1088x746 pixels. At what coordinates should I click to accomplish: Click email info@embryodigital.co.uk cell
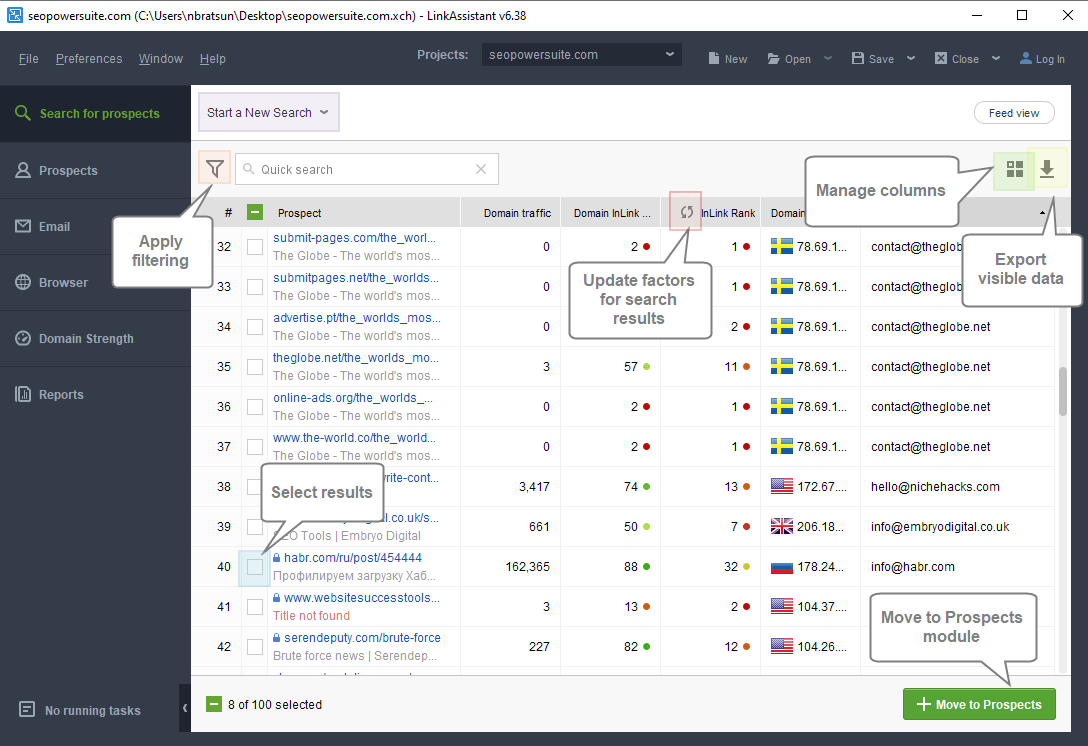click(x=940, y=527)
